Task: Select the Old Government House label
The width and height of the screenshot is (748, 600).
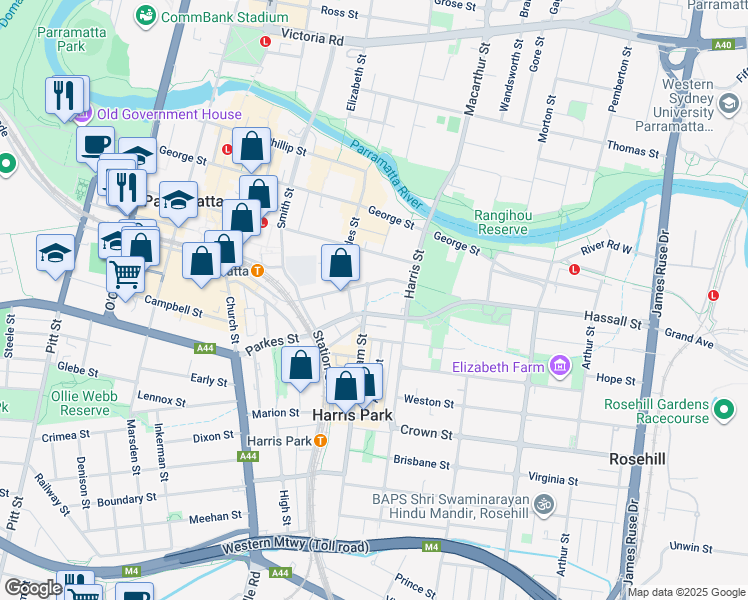Action: pyautogui.click(x=169, y=114)
